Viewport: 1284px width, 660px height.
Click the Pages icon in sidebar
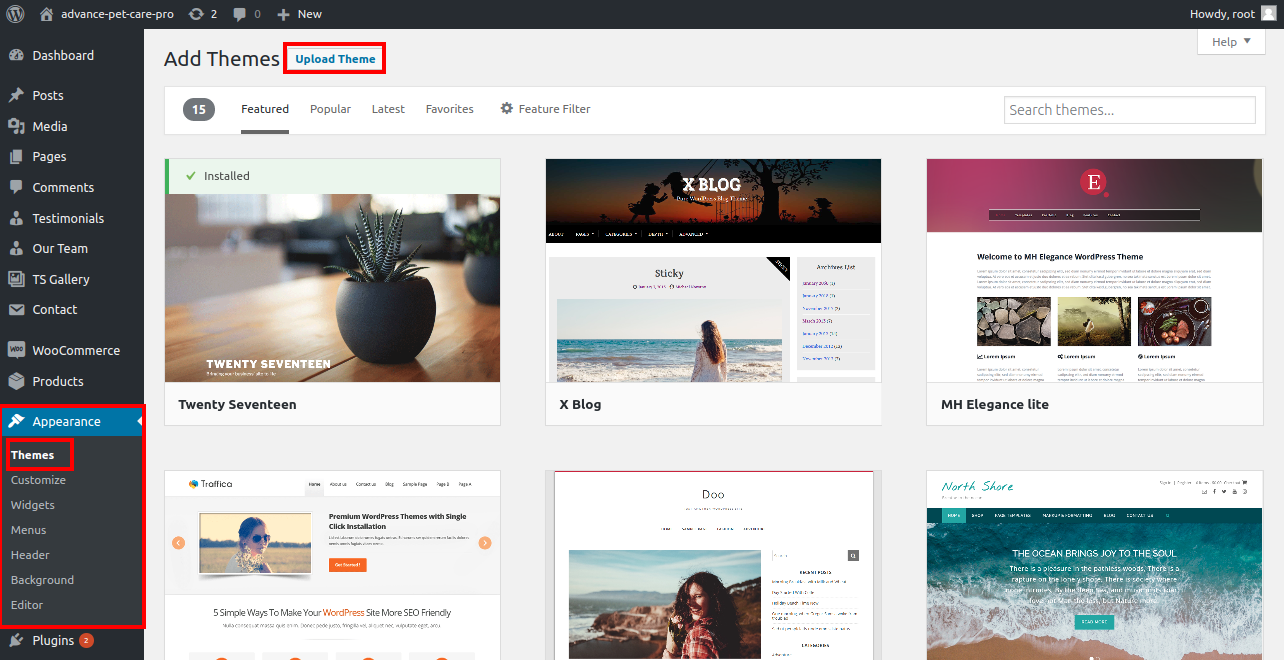click(16, 157)
